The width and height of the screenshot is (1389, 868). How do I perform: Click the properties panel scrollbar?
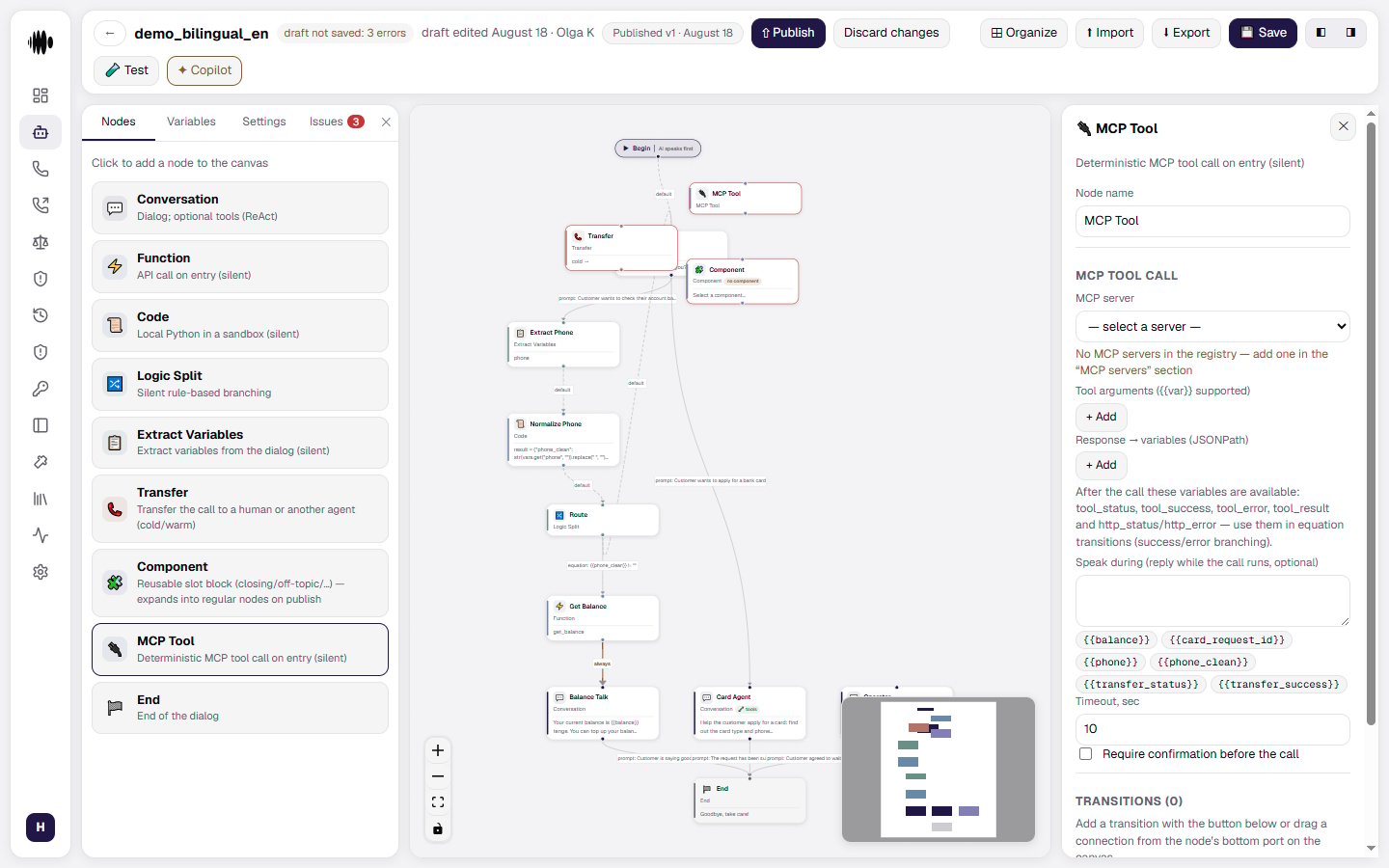1371,423
